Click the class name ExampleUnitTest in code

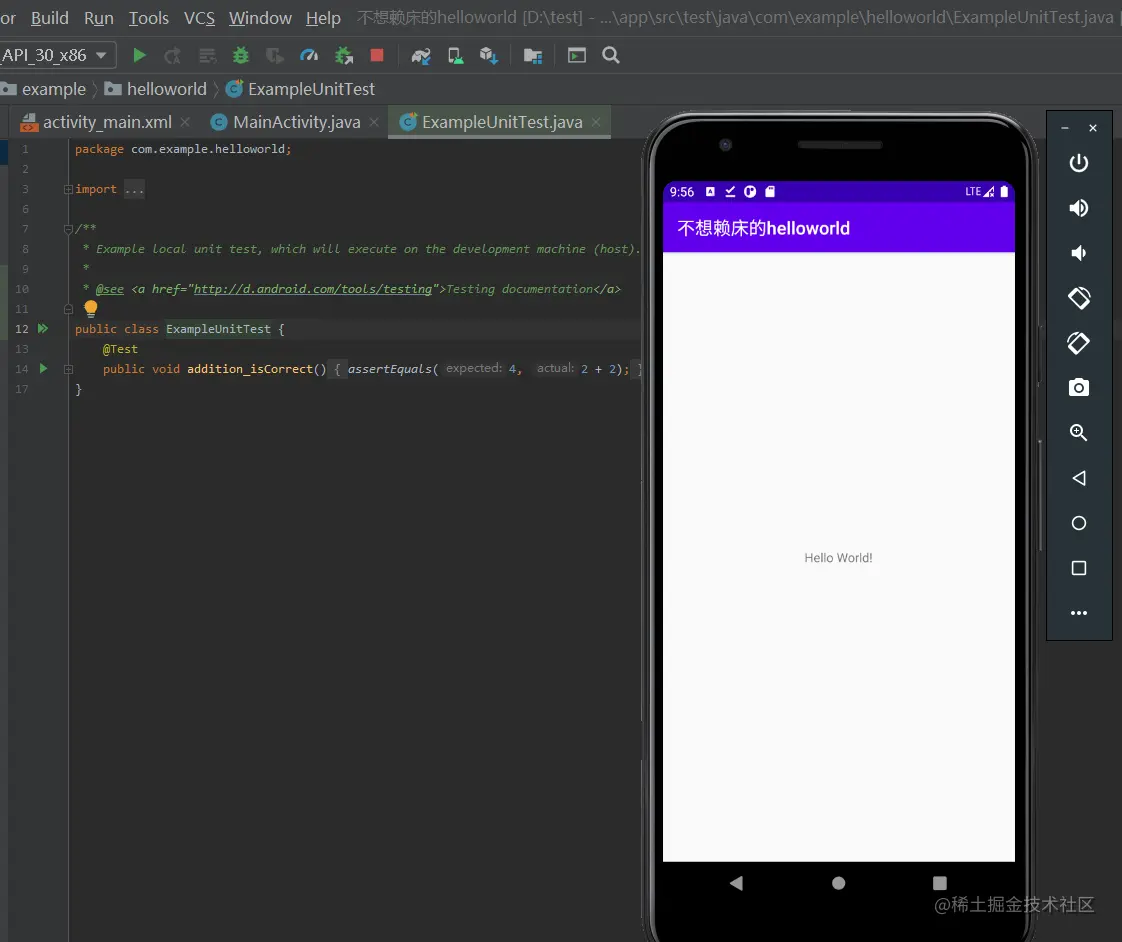[x=218, y=329]
